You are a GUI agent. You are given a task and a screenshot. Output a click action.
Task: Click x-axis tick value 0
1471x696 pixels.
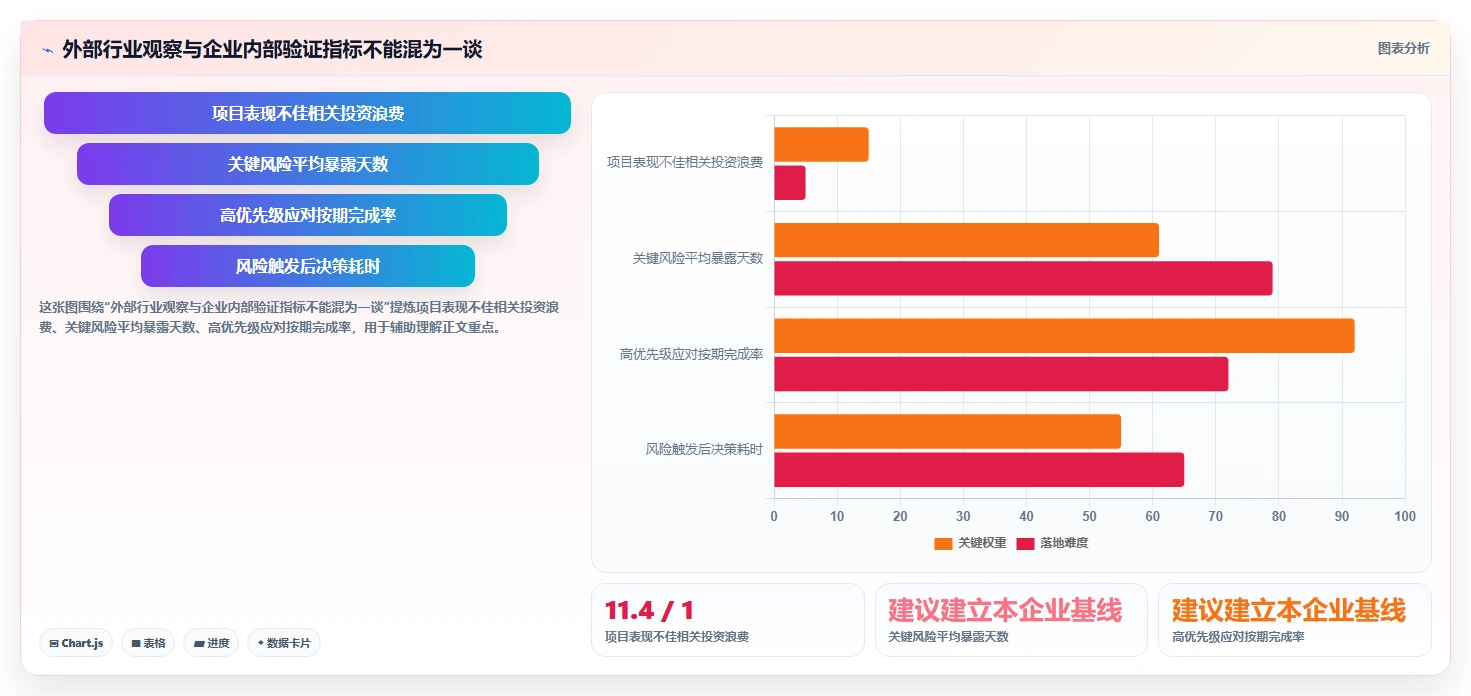[x=774, y=516]
